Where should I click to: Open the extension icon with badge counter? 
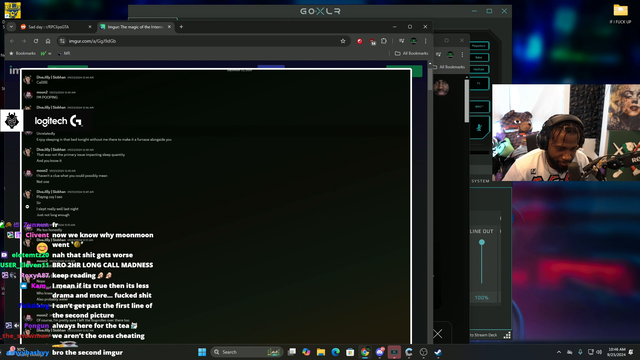point(372,41)
